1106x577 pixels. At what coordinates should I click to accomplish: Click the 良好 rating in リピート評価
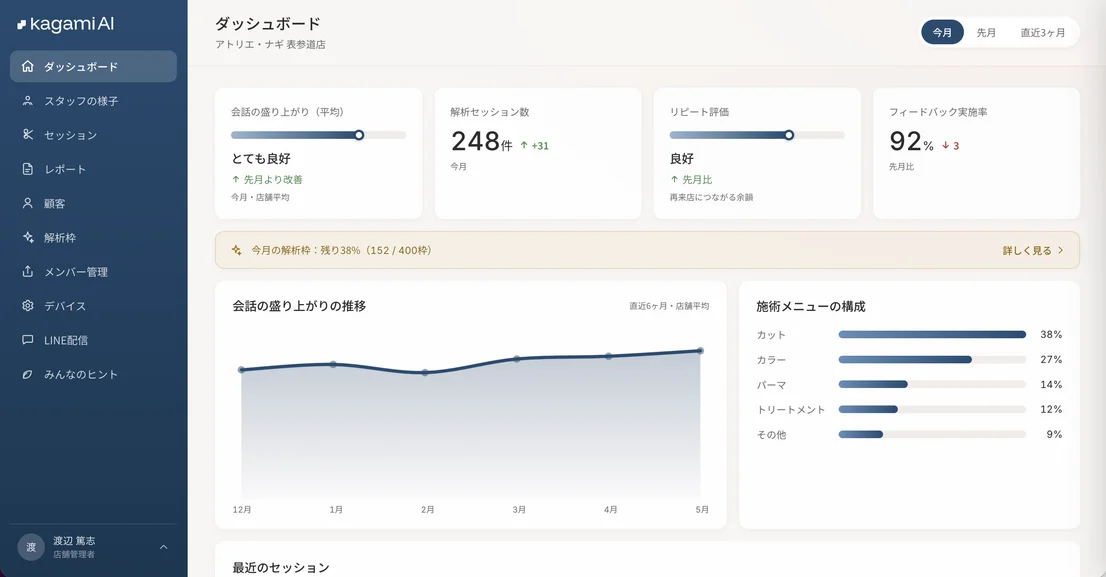coord(682,159)
